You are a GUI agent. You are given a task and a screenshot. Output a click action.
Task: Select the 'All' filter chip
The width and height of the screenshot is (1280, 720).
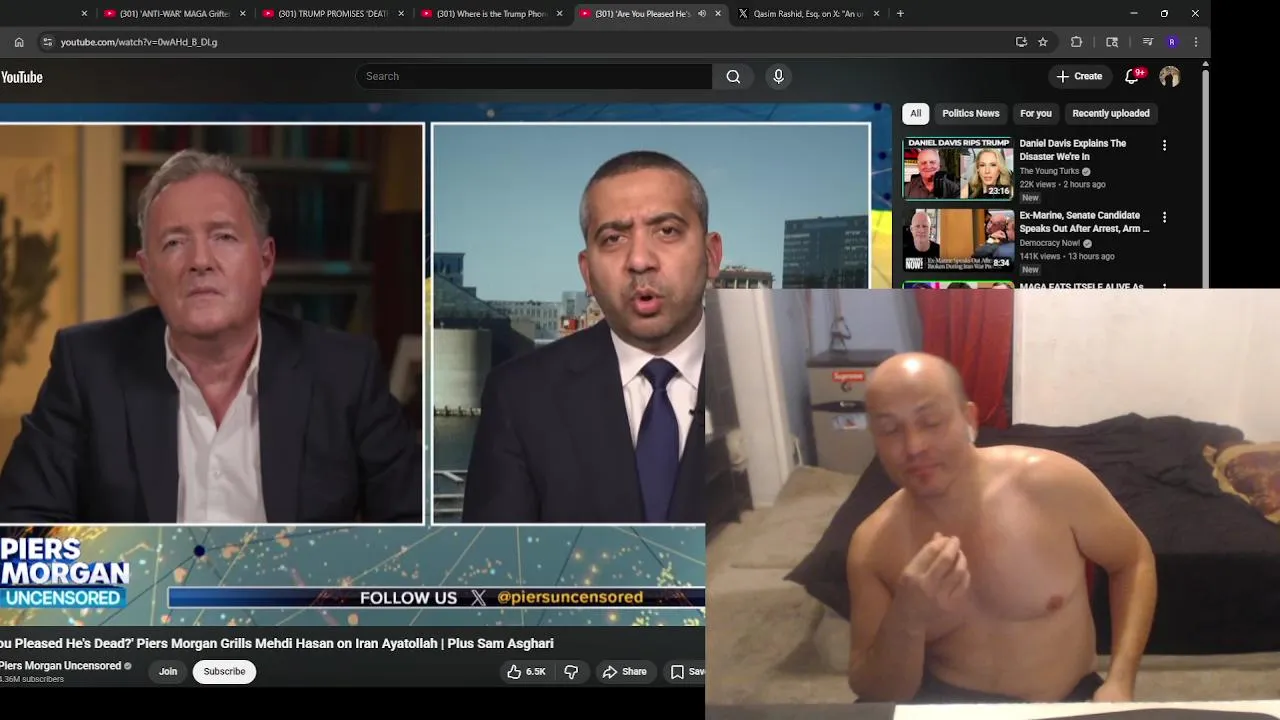pyautogui.click(x=915, y=113)
